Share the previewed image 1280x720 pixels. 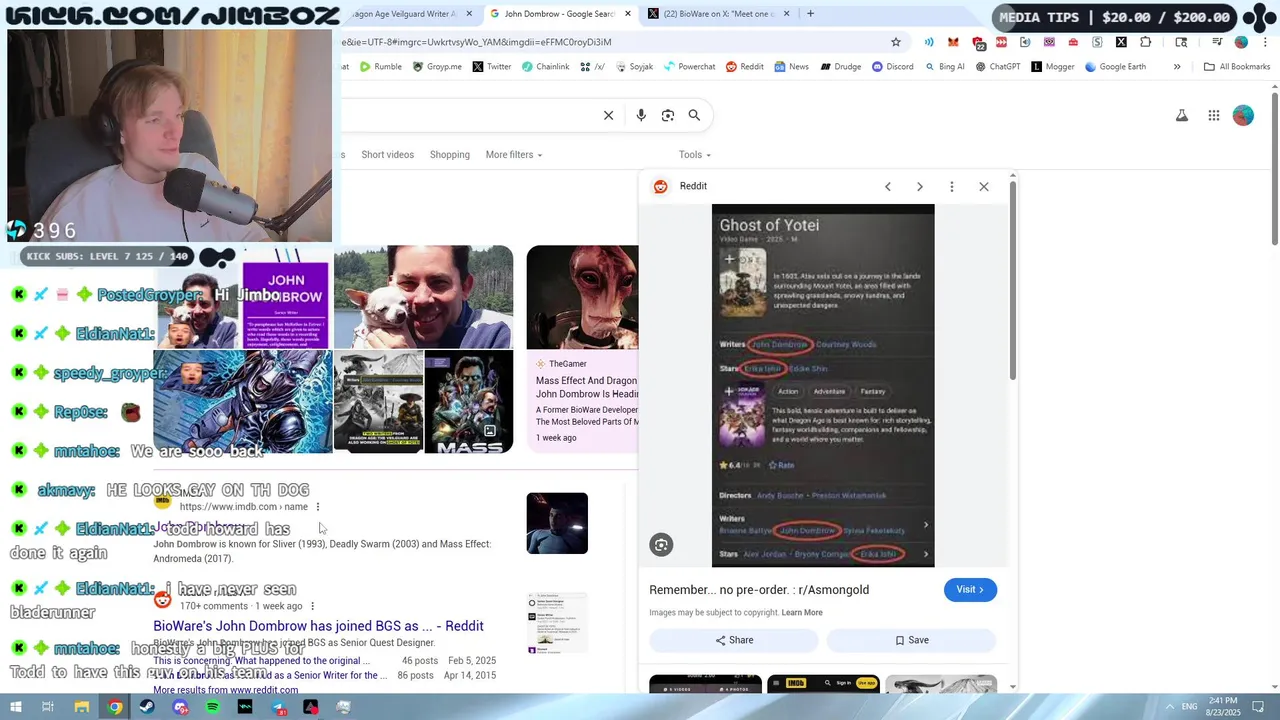(734, 640)
